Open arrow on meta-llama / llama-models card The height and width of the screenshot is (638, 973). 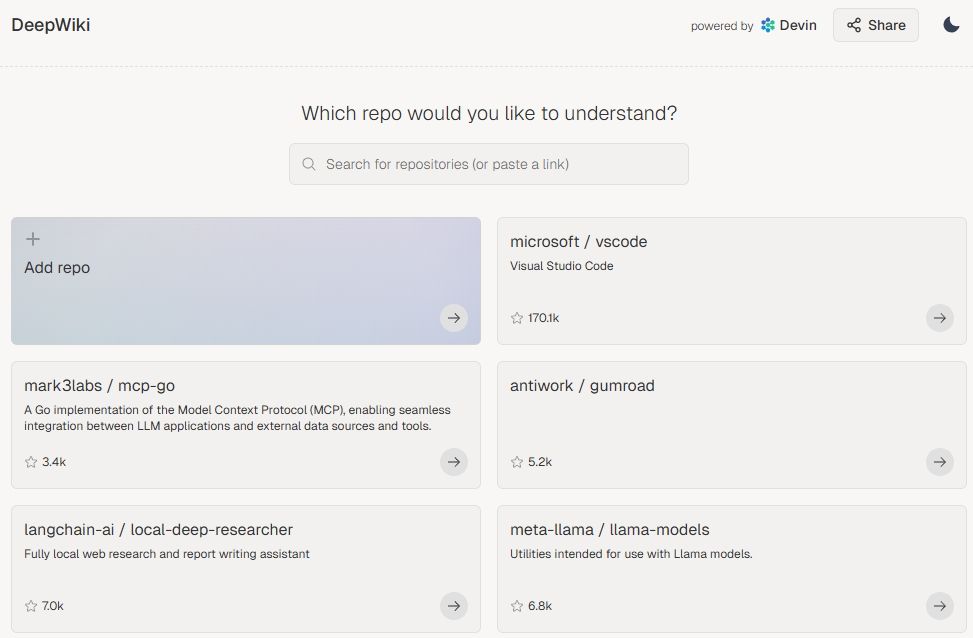pos(939,606)
